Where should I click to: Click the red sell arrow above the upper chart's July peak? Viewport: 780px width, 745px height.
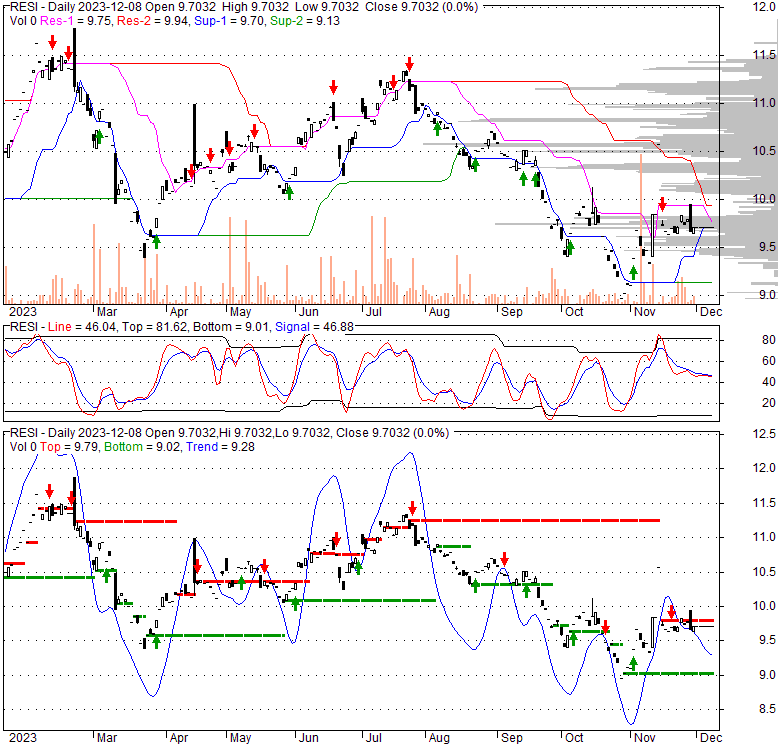click(409, 64)
